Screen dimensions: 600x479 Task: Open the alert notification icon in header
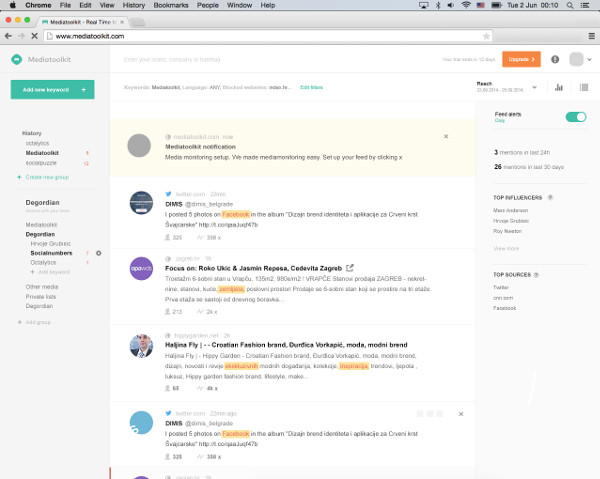(x=555, y=59)
